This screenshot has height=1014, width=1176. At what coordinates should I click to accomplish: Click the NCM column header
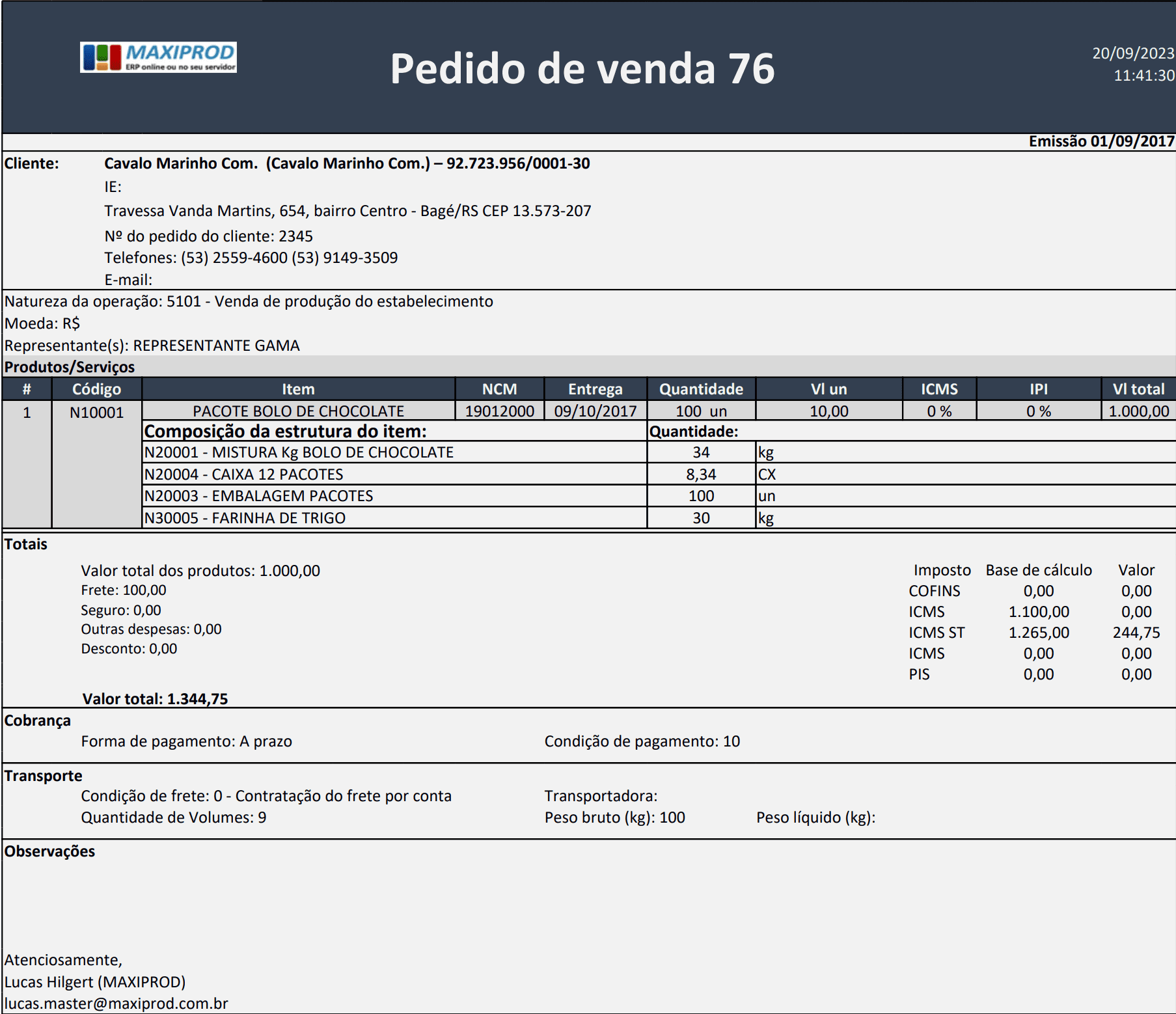pos(499,389)
